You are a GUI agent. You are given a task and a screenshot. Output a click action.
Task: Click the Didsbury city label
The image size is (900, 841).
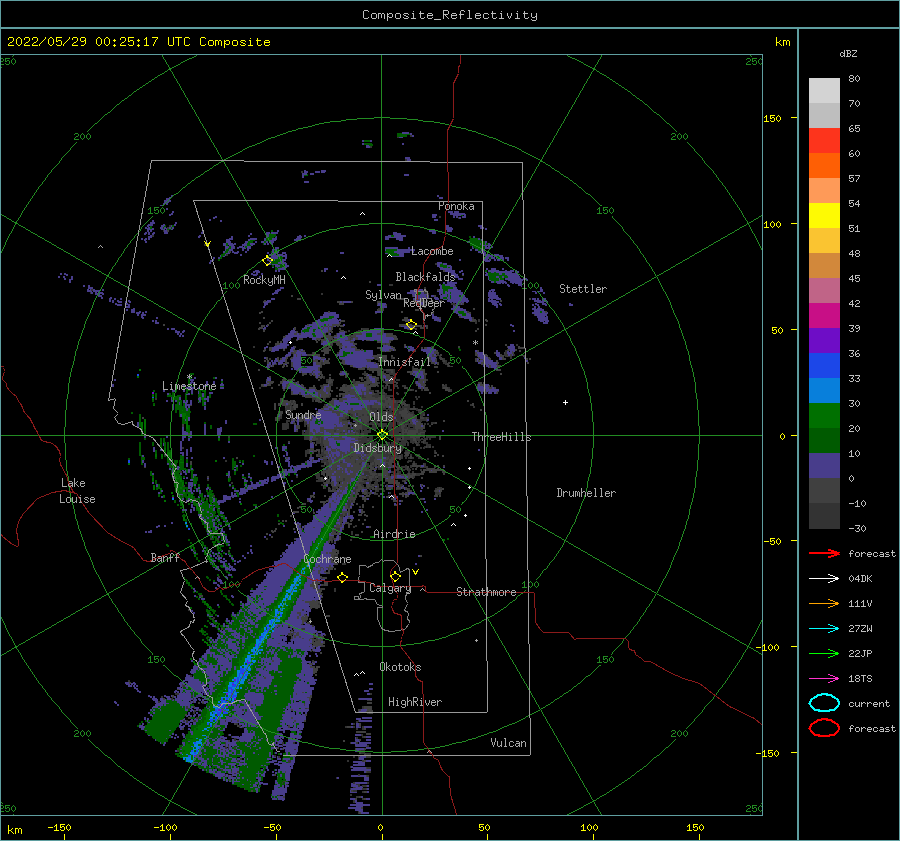[x=377, y=448]
